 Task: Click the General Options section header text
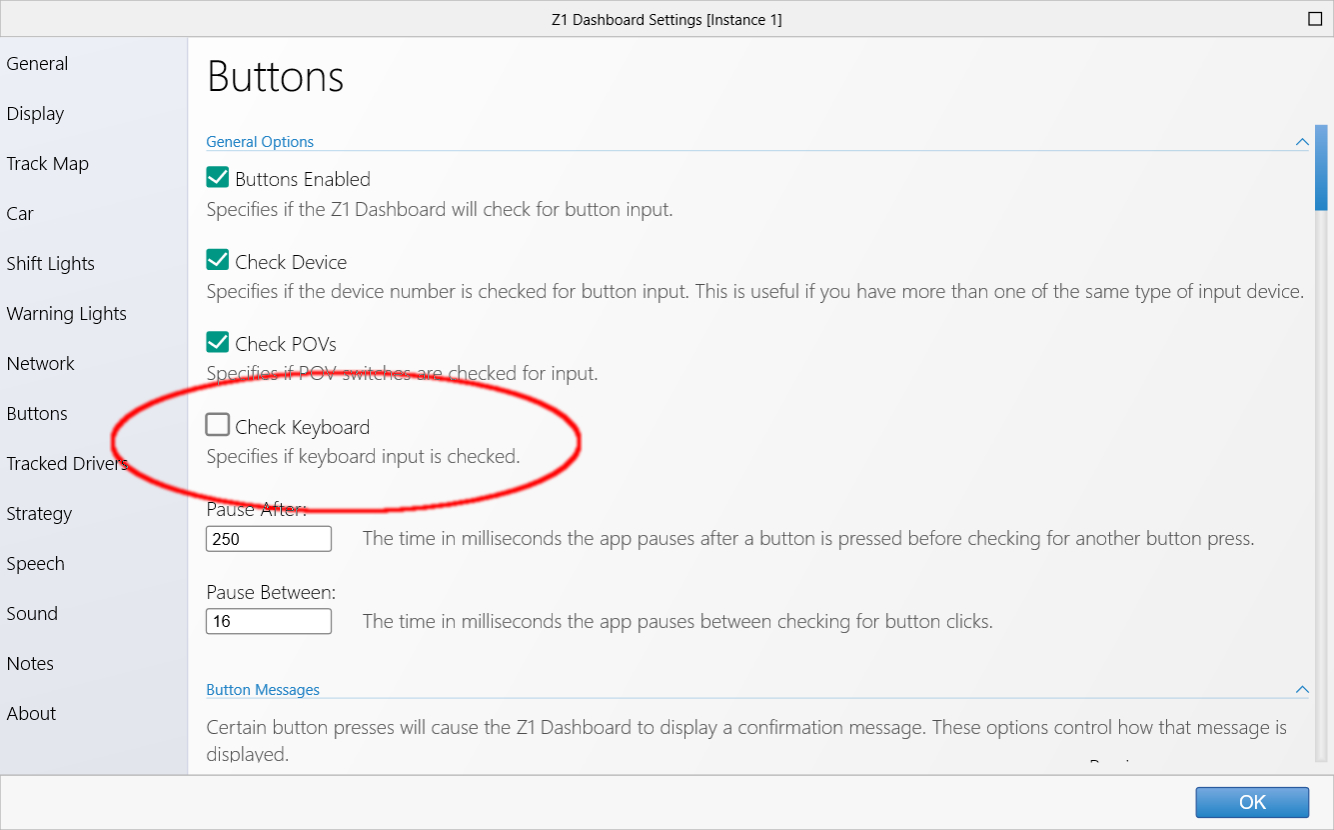point(260,142)
